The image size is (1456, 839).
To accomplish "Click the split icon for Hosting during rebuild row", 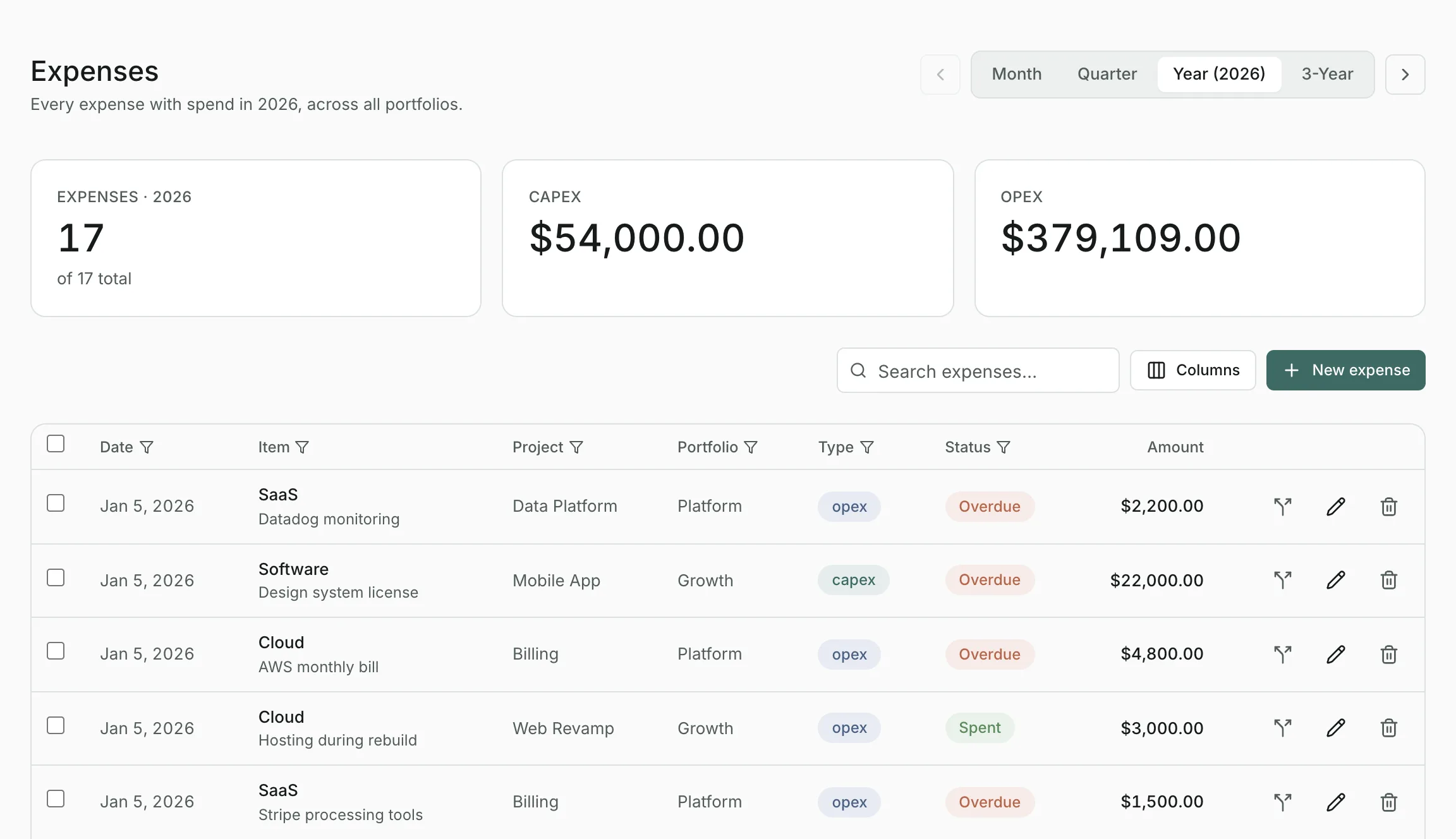I will click(x=1282, y=728).
